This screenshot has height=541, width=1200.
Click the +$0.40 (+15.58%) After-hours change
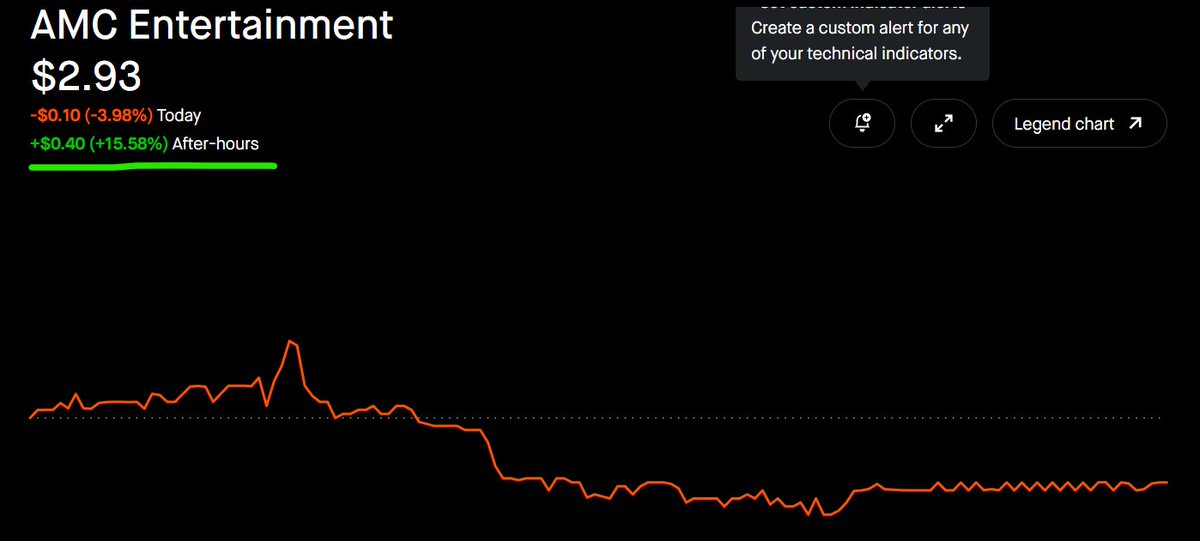point(144,144)
